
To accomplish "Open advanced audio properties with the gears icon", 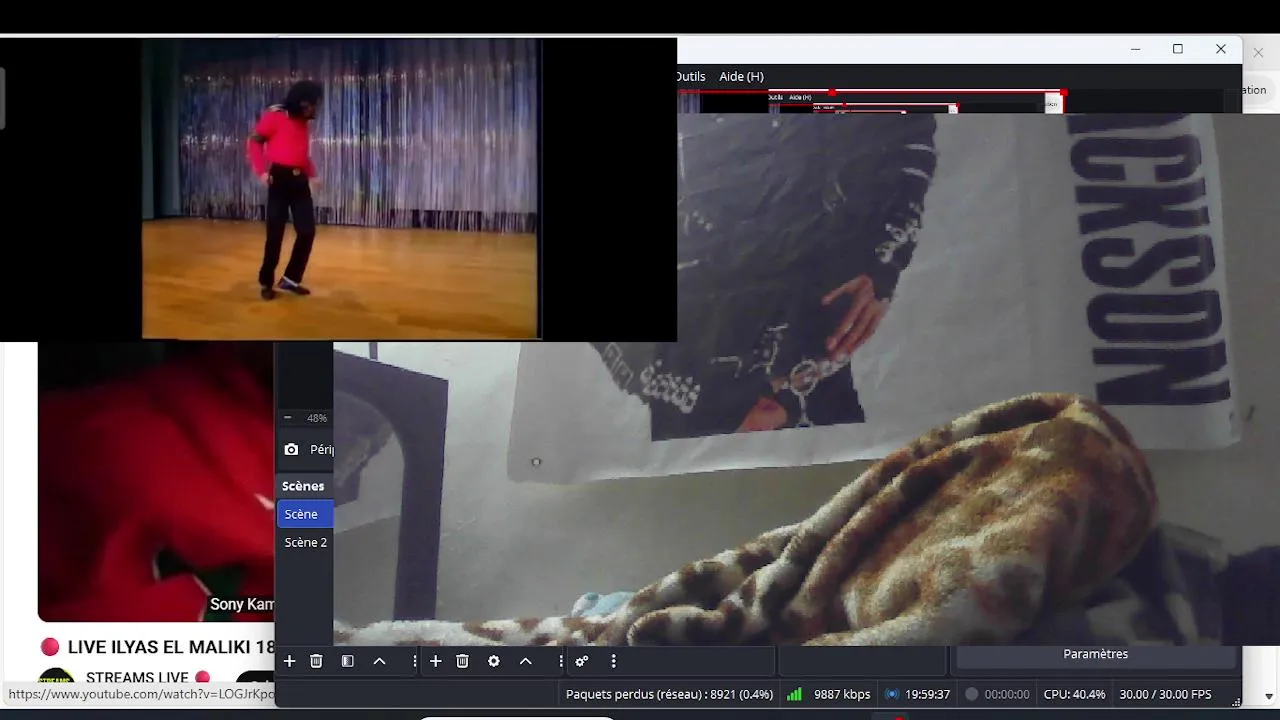I will pos(582,661).
